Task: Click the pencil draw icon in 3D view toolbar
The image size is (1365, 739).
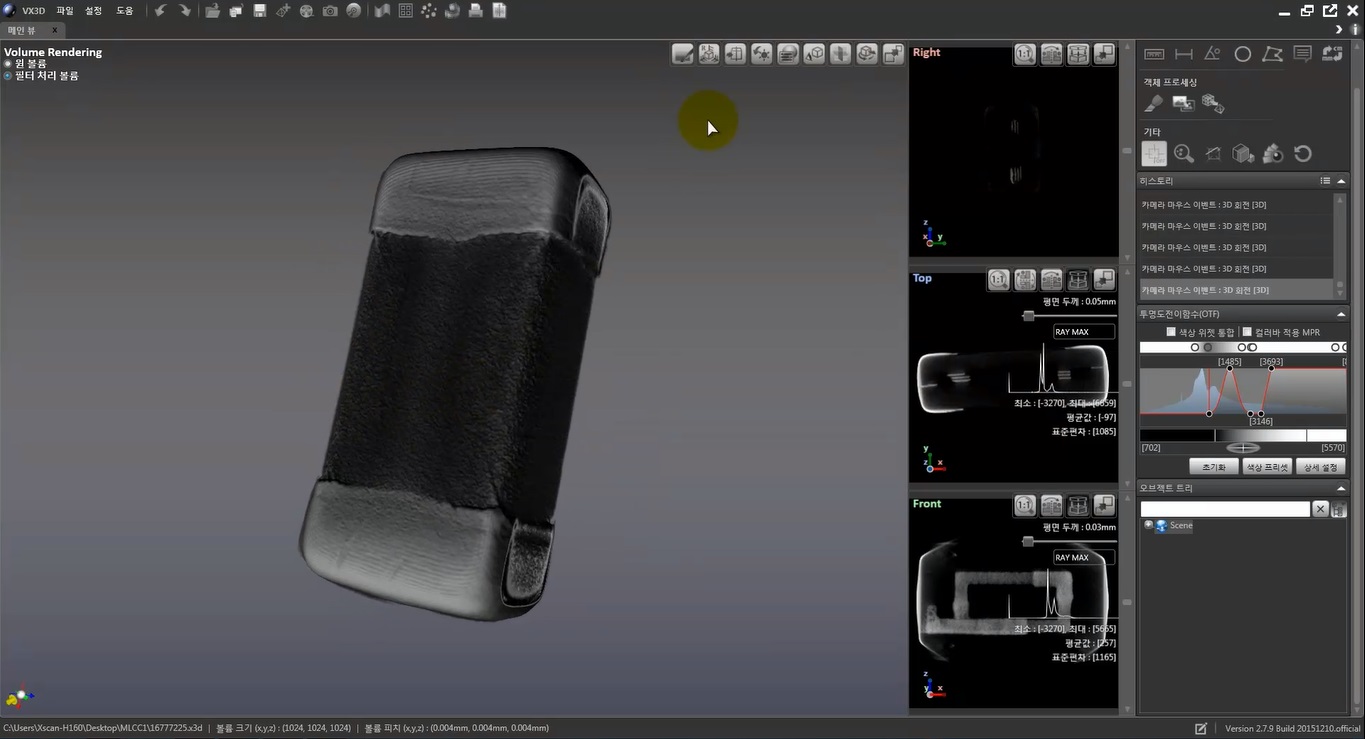Action: (x=683, y=54)
